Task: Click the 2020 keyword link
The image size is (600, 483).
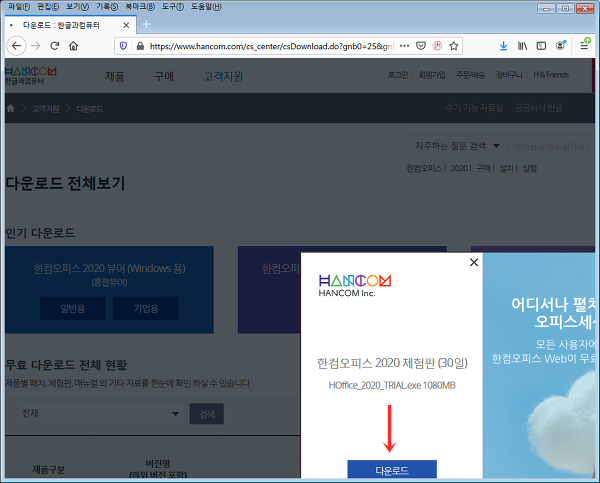Action: [x=459, y=168]
